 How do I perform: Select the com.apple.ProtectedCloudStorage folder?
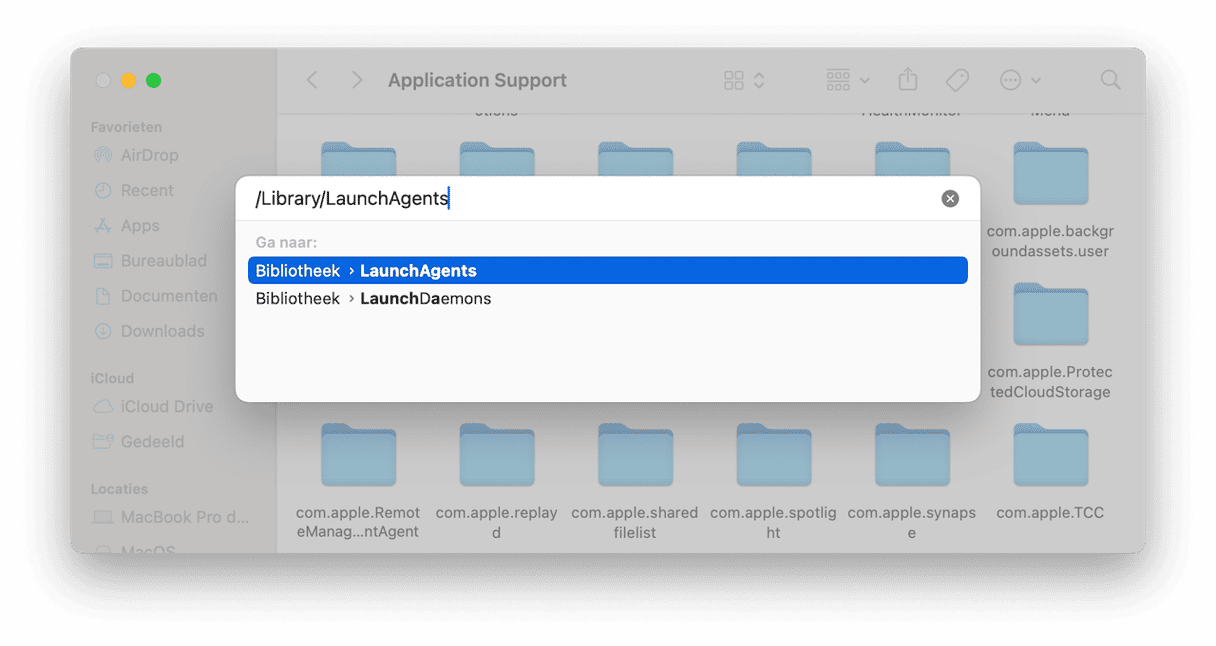coord(1050,342)
